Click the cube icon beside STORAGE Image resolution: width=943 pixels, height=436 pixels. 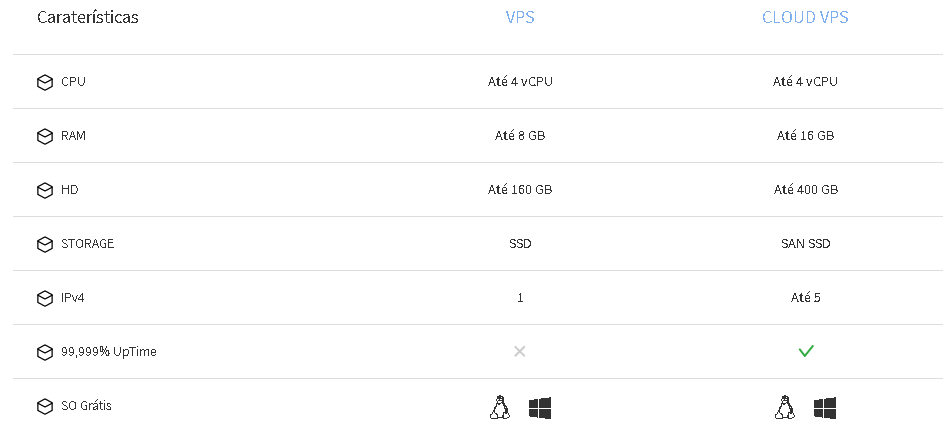pos(45,244)
